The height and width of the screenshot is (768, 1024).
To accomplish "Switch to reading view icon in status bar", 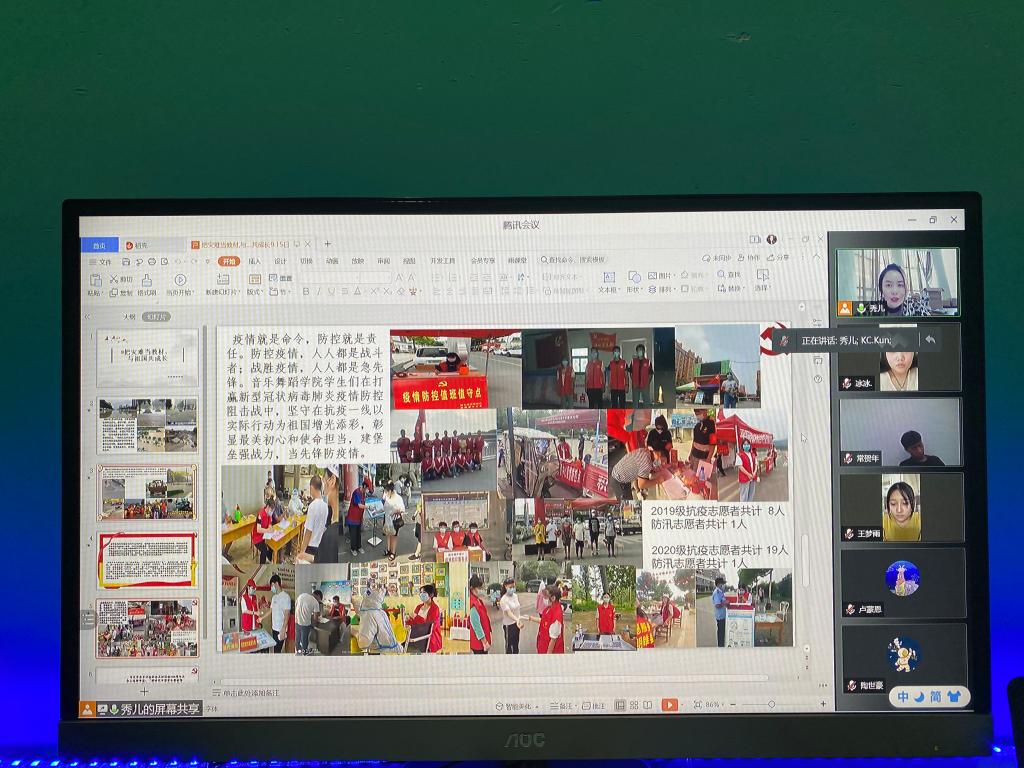I will [648, 705].
